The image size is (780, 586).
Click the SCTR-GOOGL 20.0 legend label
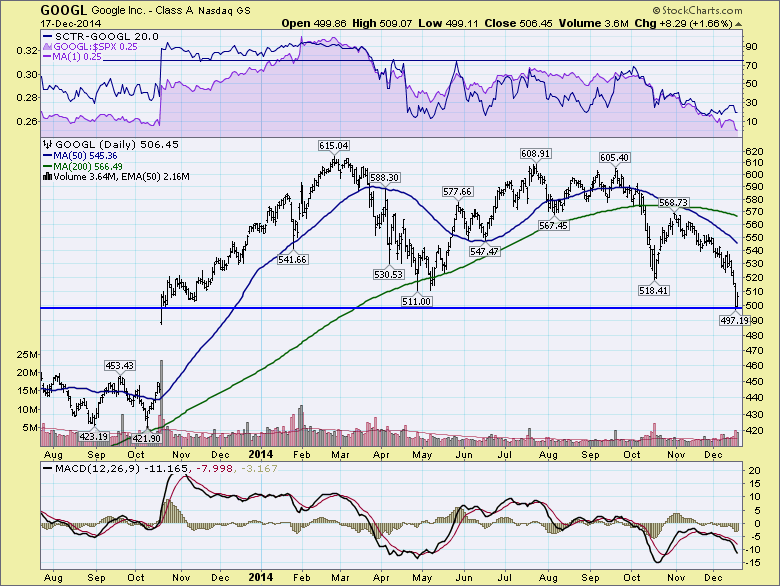click(107, 36)
